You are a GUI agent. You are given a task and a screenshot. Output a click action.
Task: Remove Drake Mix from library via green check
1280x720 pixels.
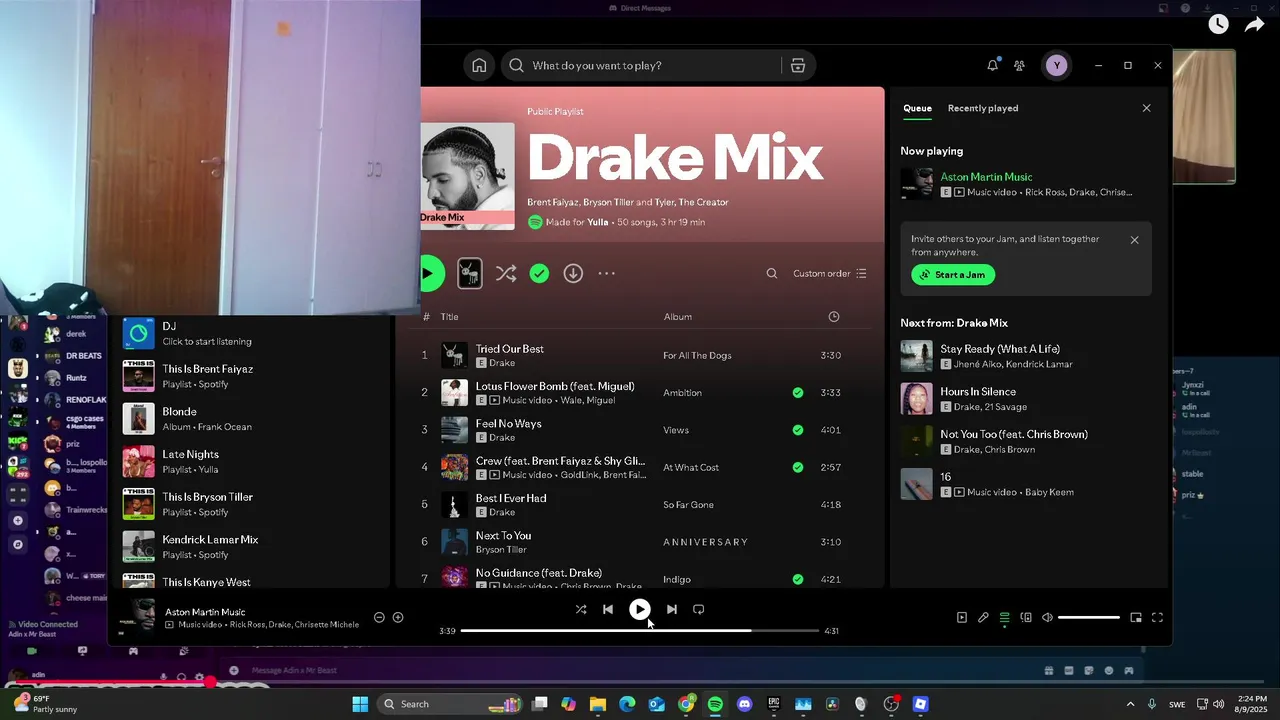[x=539, y=273]
